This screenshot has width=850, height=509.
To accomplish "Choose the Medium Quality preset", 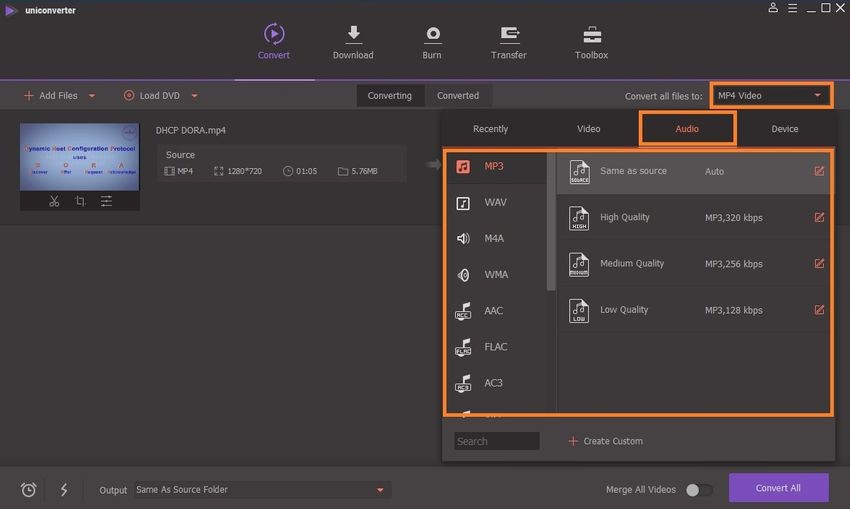I will pyautogui.click(x=693, y=263).
